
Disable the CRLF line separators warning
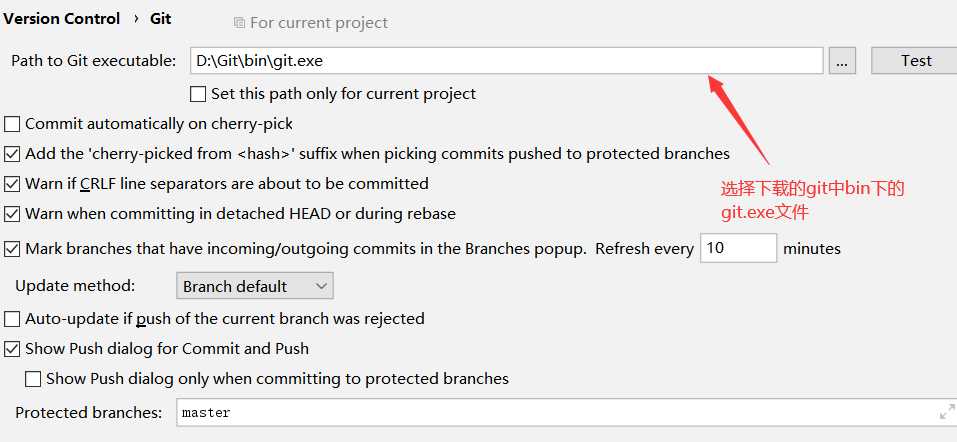click(12, 184)
